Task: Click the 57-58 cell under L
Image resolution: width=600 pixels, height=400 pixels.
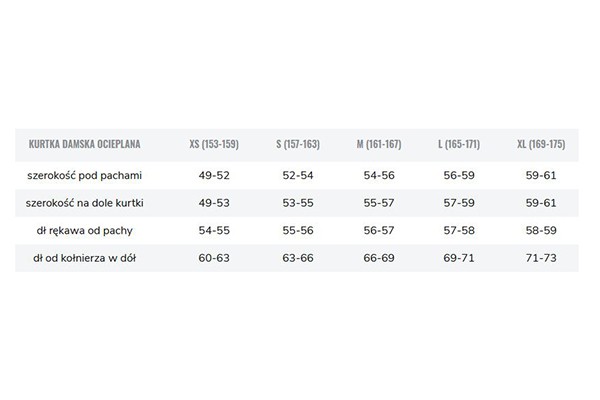Action: [459, 230]
